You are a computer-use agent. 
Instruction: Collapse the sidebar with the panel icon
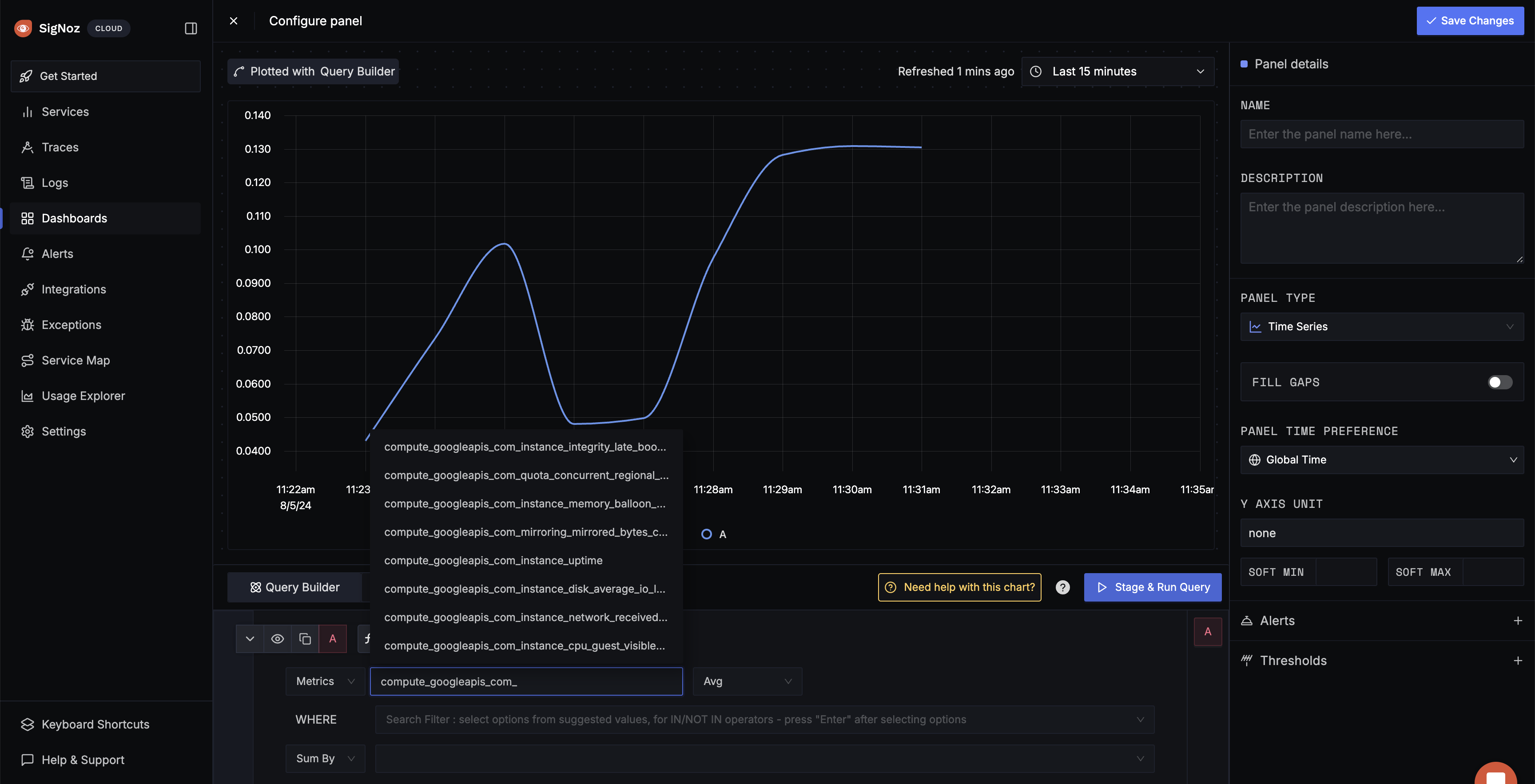[x=191, y=28]
